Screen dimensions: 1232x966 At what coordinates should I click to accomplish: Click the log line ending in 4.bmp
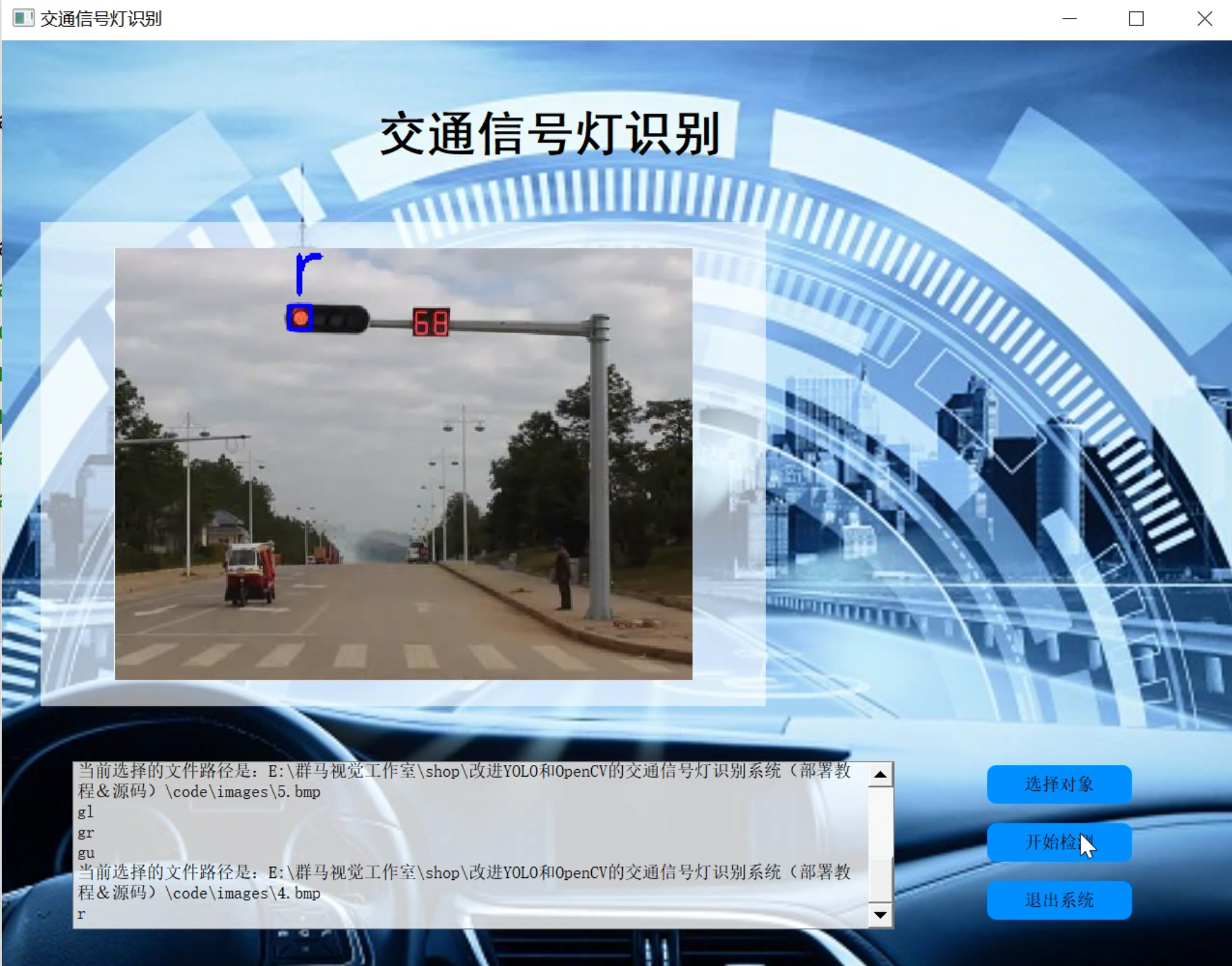coord(465,883)
